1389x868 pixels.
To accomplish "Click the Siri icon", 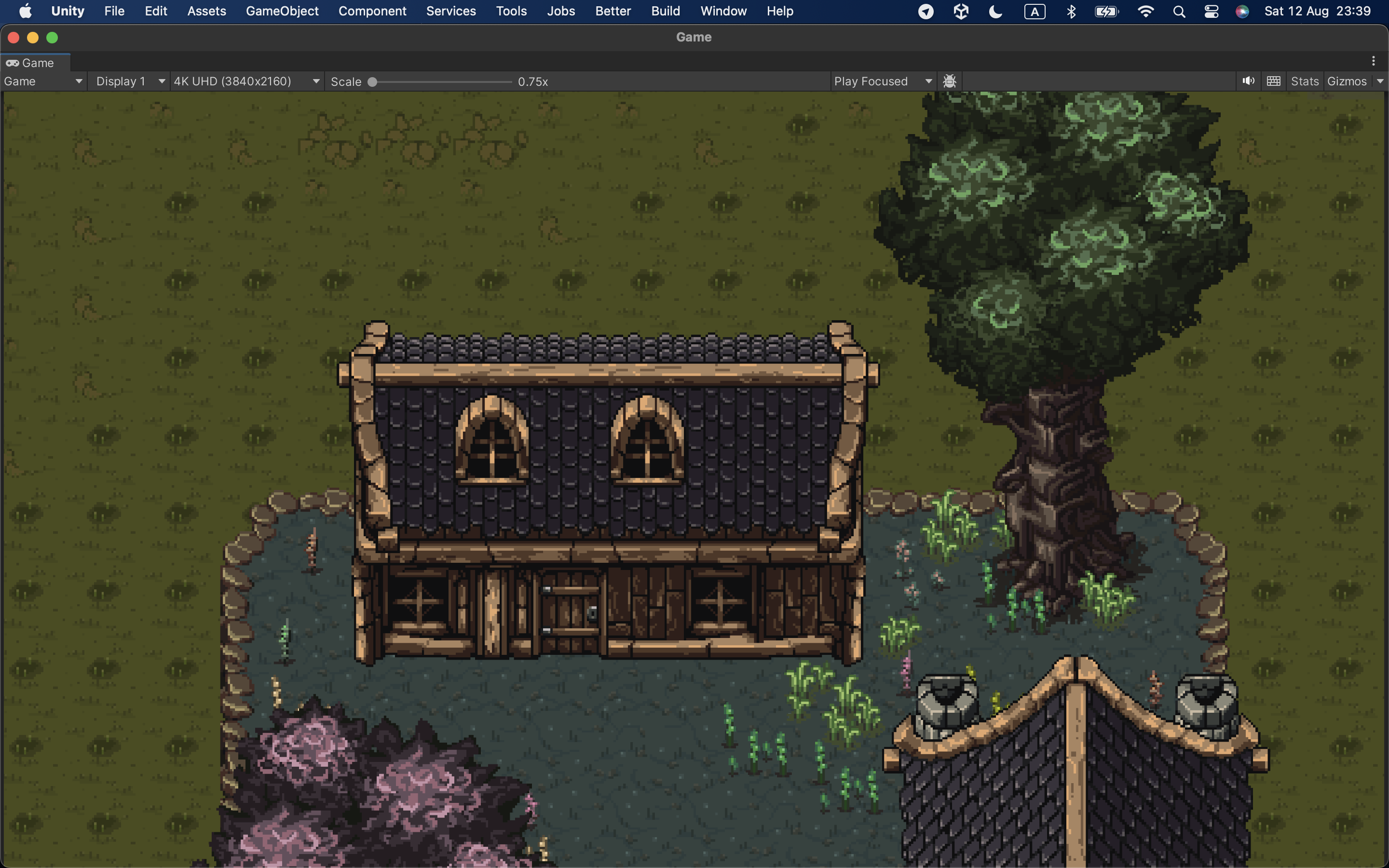I will pyautogui.click(x=1242, y=11).
